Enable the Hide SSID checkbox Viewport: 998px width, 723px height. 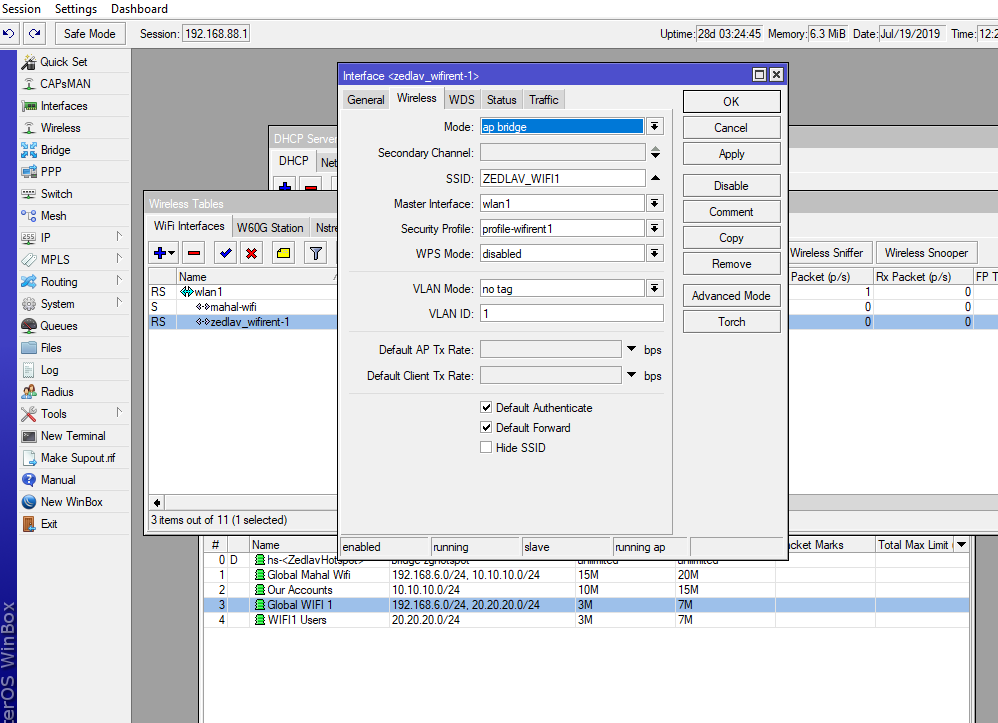tap(486, 448)
